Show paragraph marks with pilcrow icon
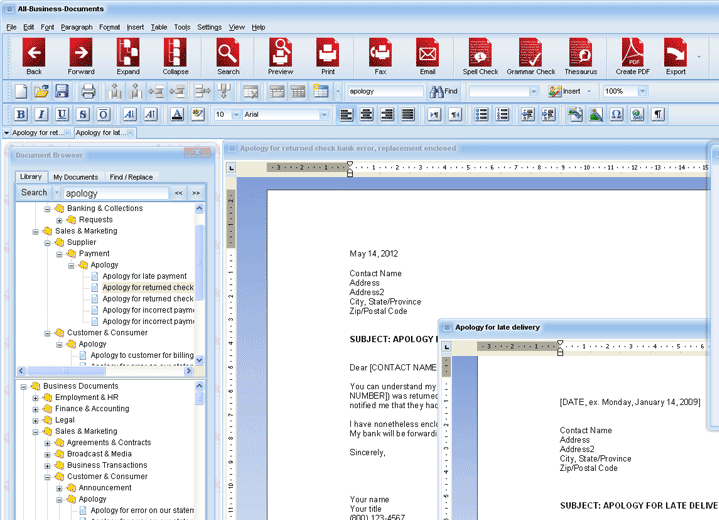The width and height of the screenshot is (719, 520). pyautogui.click(x=658, y=114)
